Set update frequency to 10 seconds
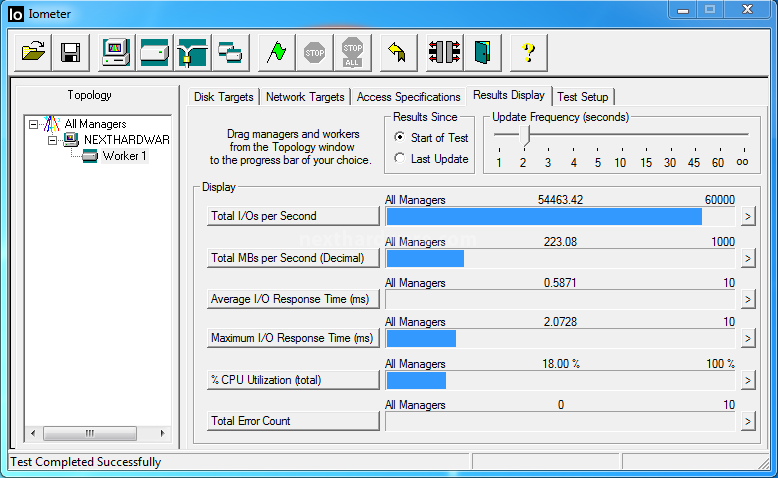This screenshot has width=778, height=478. [620, 163]
